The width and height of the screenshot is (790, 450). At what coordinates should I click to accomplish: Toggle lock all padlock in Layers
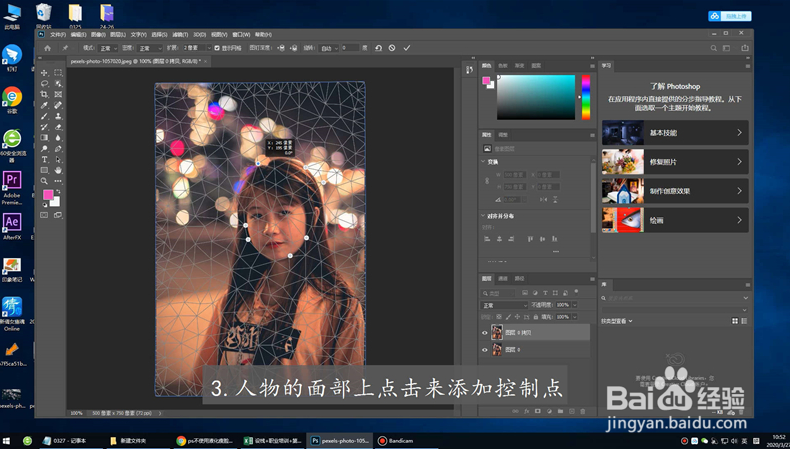coord(536,317)
